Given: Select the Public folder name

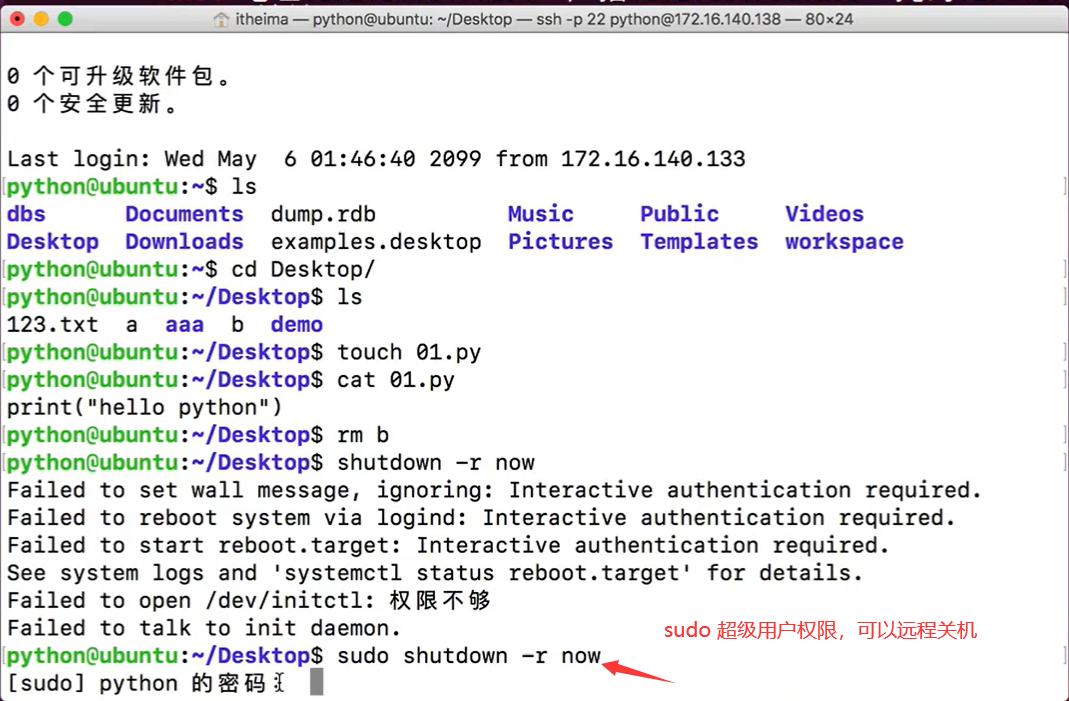Looking at the screenshot, I should point(679,213).
